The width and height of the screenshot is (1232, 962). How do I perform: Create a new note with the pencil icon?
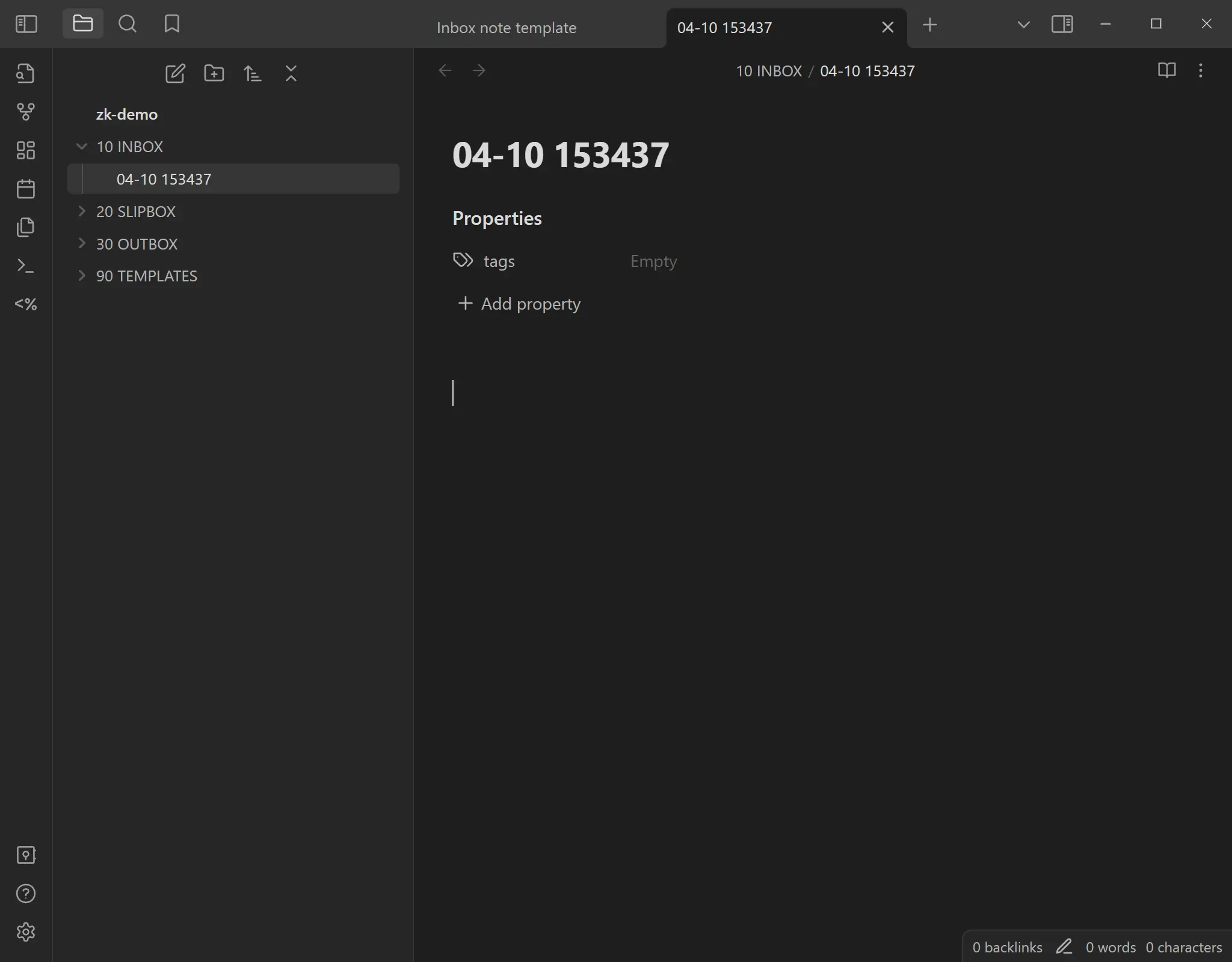pyautogui.click(x=175, y=73)
